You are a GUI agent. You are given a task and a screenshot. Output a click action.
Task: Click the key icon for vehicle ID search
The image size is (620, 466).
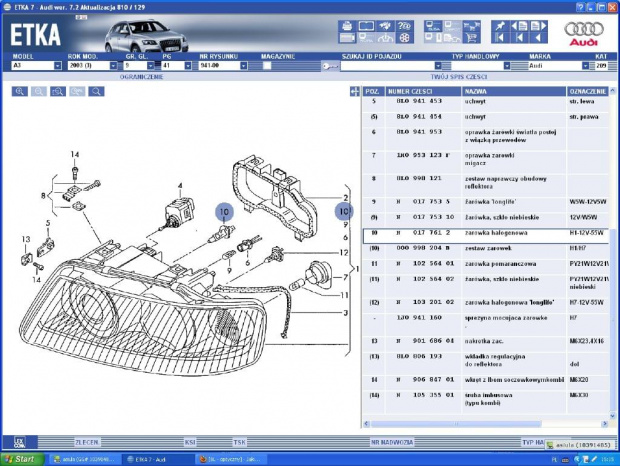[330, 66]
